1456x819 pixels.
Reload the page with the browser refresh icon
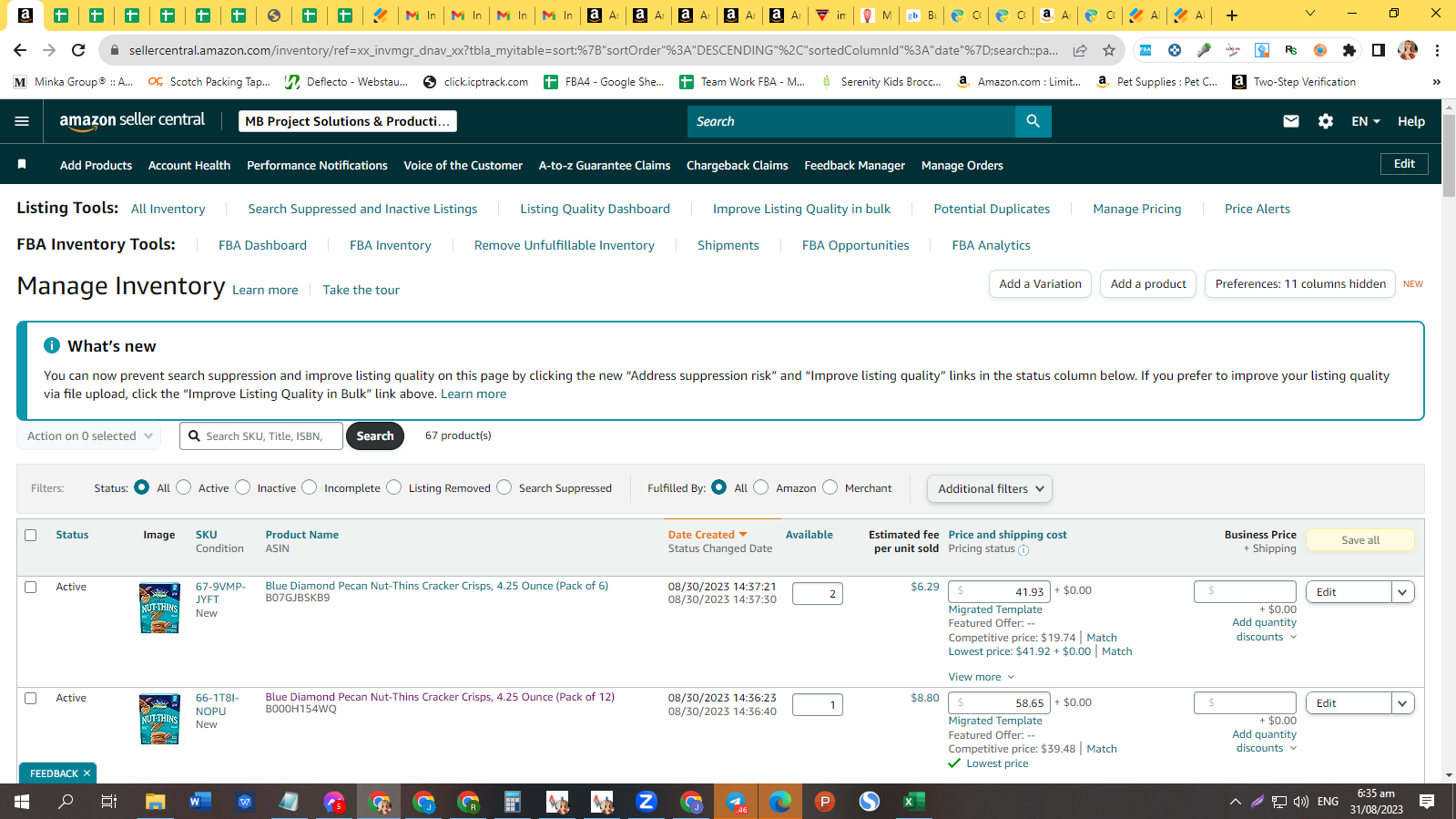coord(78,50)
